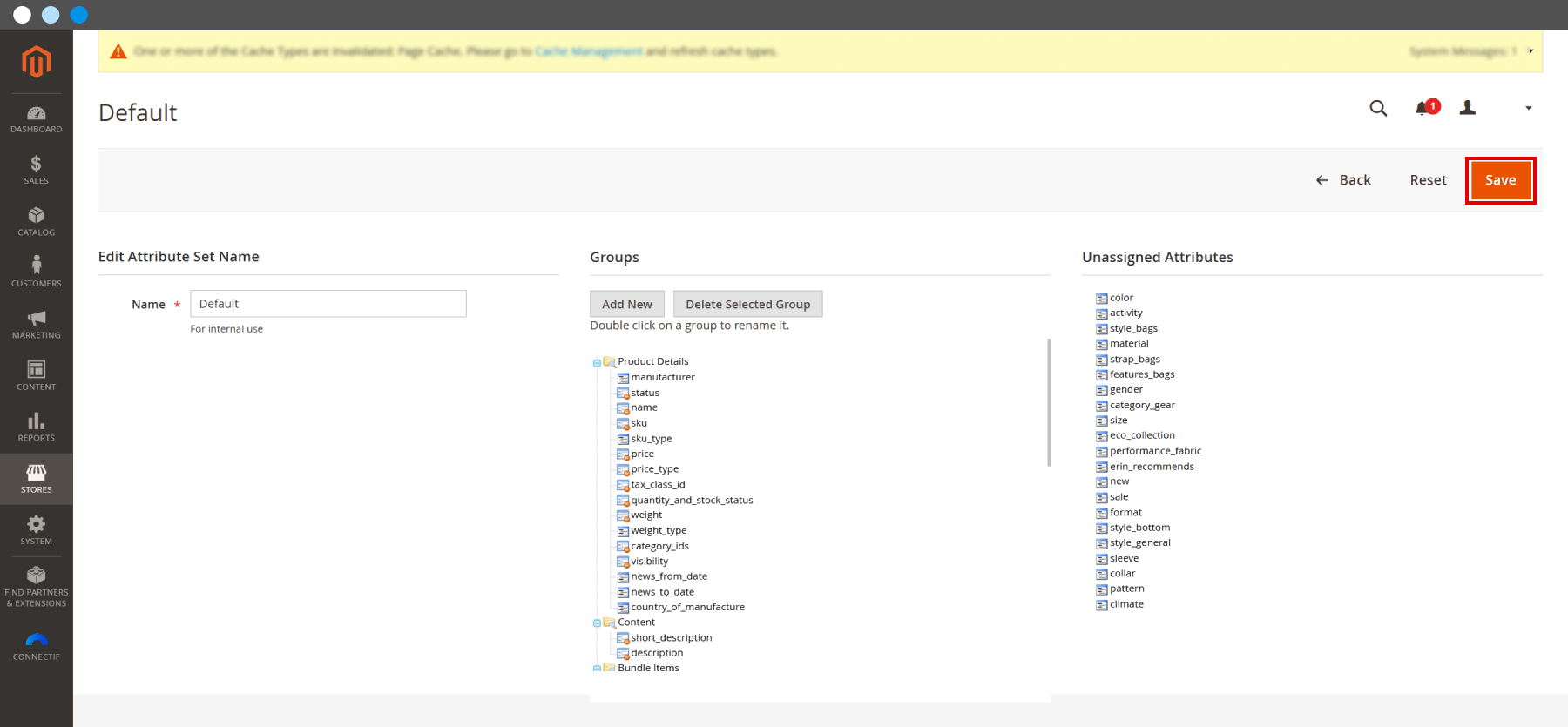Image resolution: width=1568 pixels, height=727 pixels.
Task: Select the unassigned sale attribute
Action: (1119, 498)
